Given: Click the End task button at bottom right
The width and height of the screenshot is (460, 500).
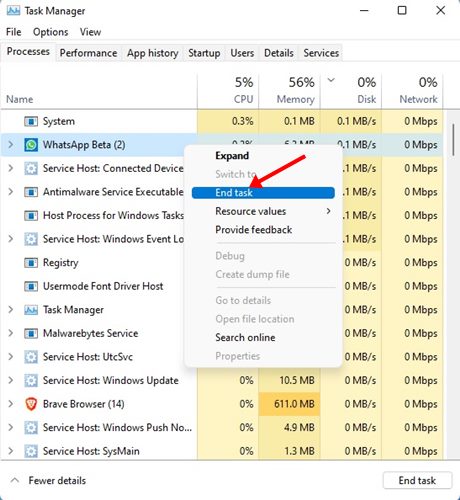Looking at the screenshot, I should pos(417,480).
